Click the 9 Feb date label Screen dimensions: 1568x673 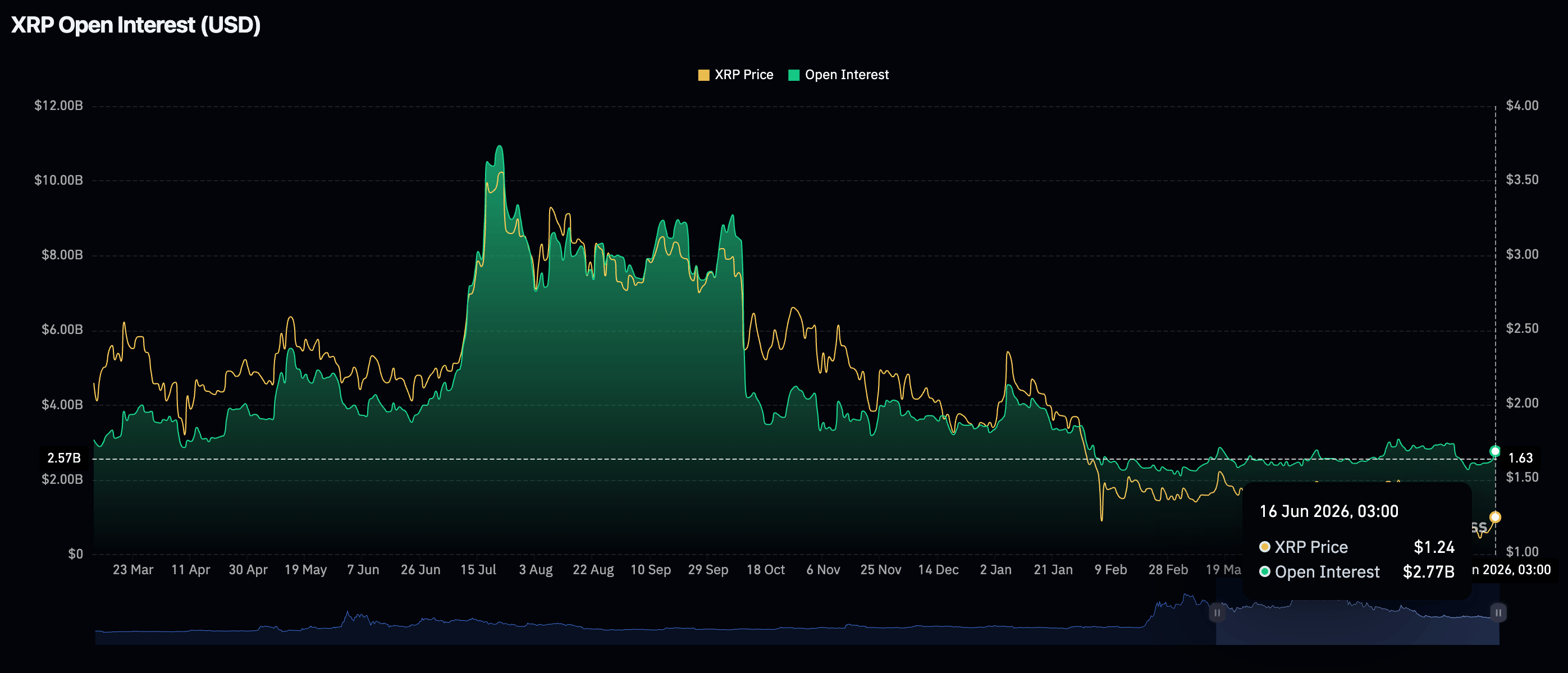coord(1111,570)
